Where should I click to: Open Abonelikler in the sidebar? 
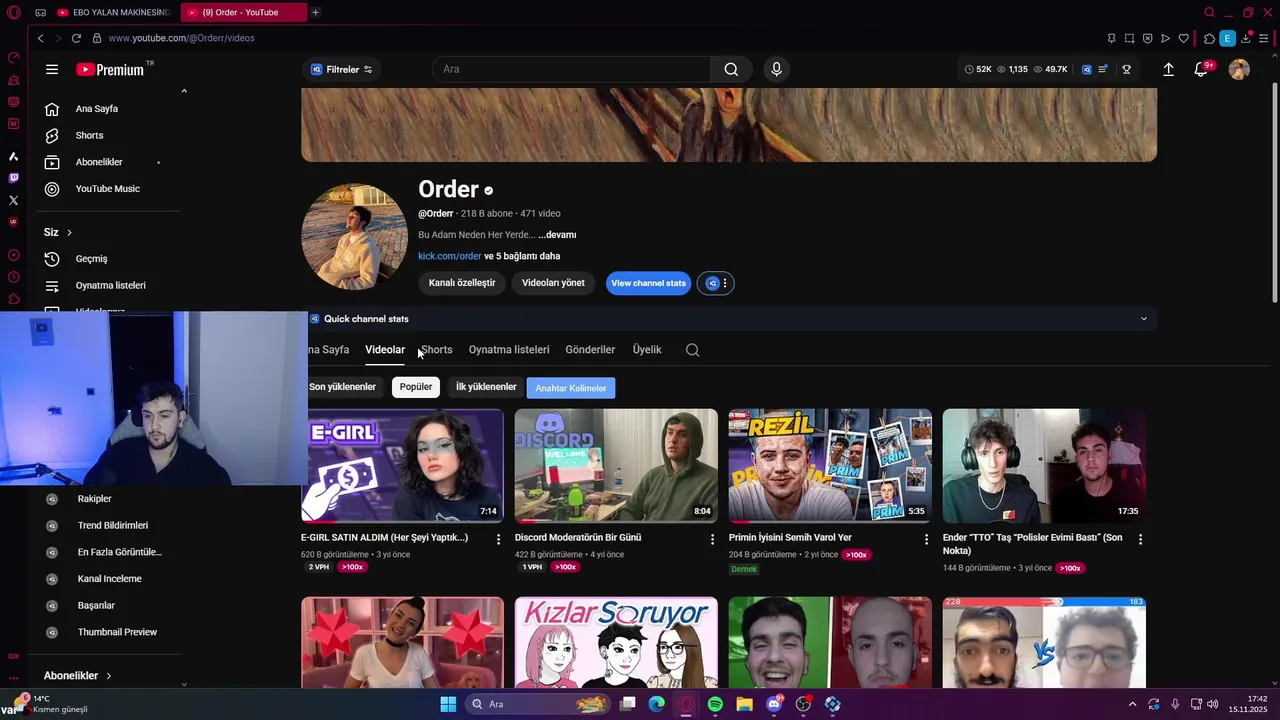coord(99,162)
